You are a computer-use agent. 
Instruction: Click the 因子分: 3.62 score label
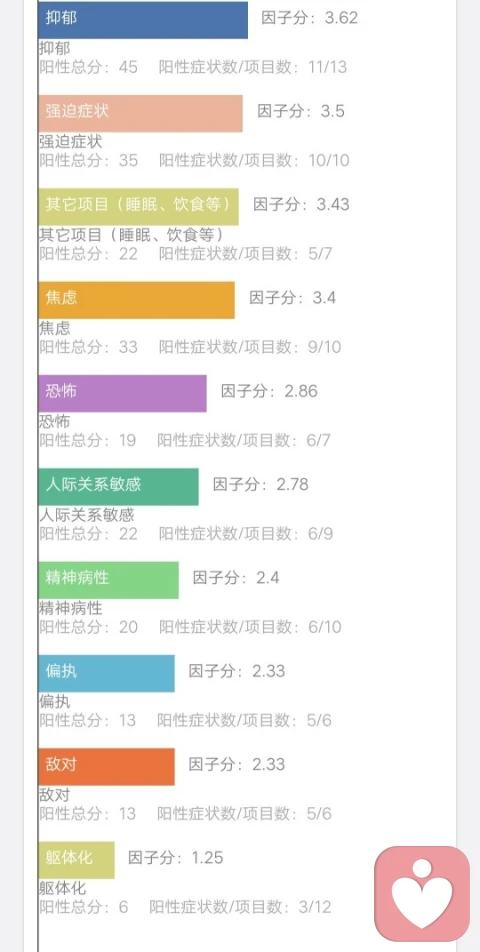coord(309,18)
